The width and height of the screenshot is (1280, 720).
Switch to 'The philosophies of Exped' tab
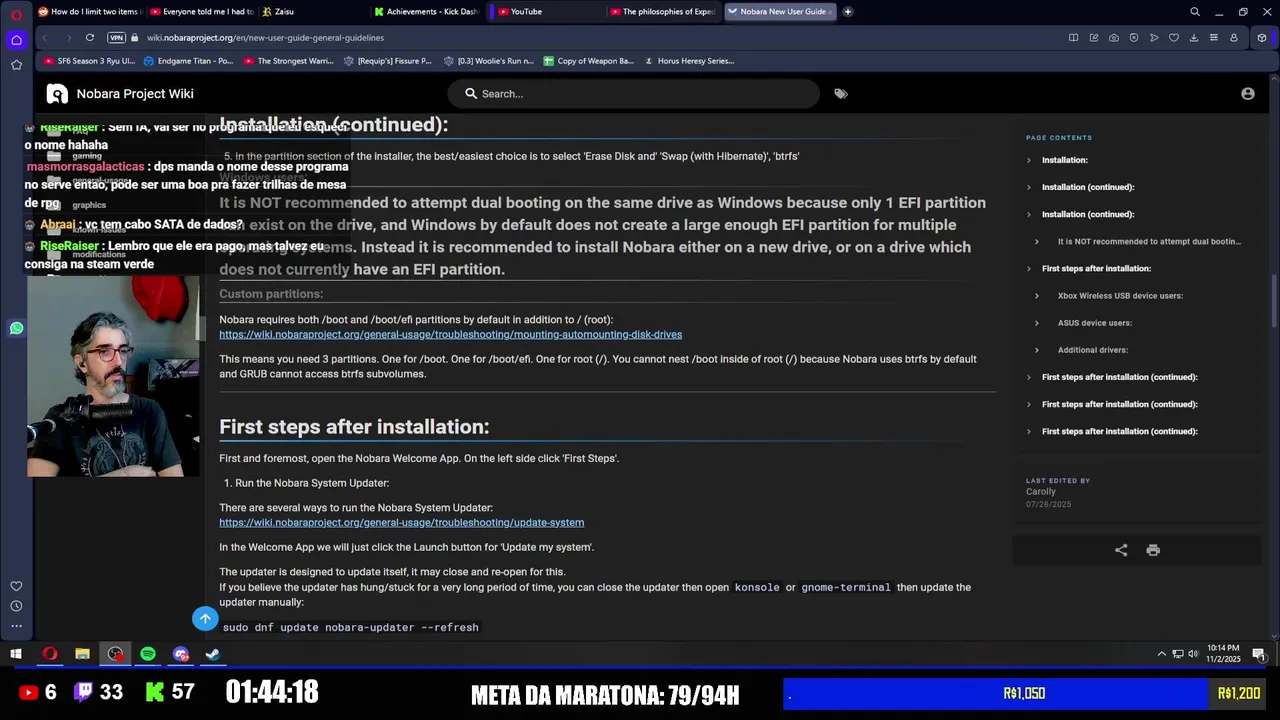point(662,12)
